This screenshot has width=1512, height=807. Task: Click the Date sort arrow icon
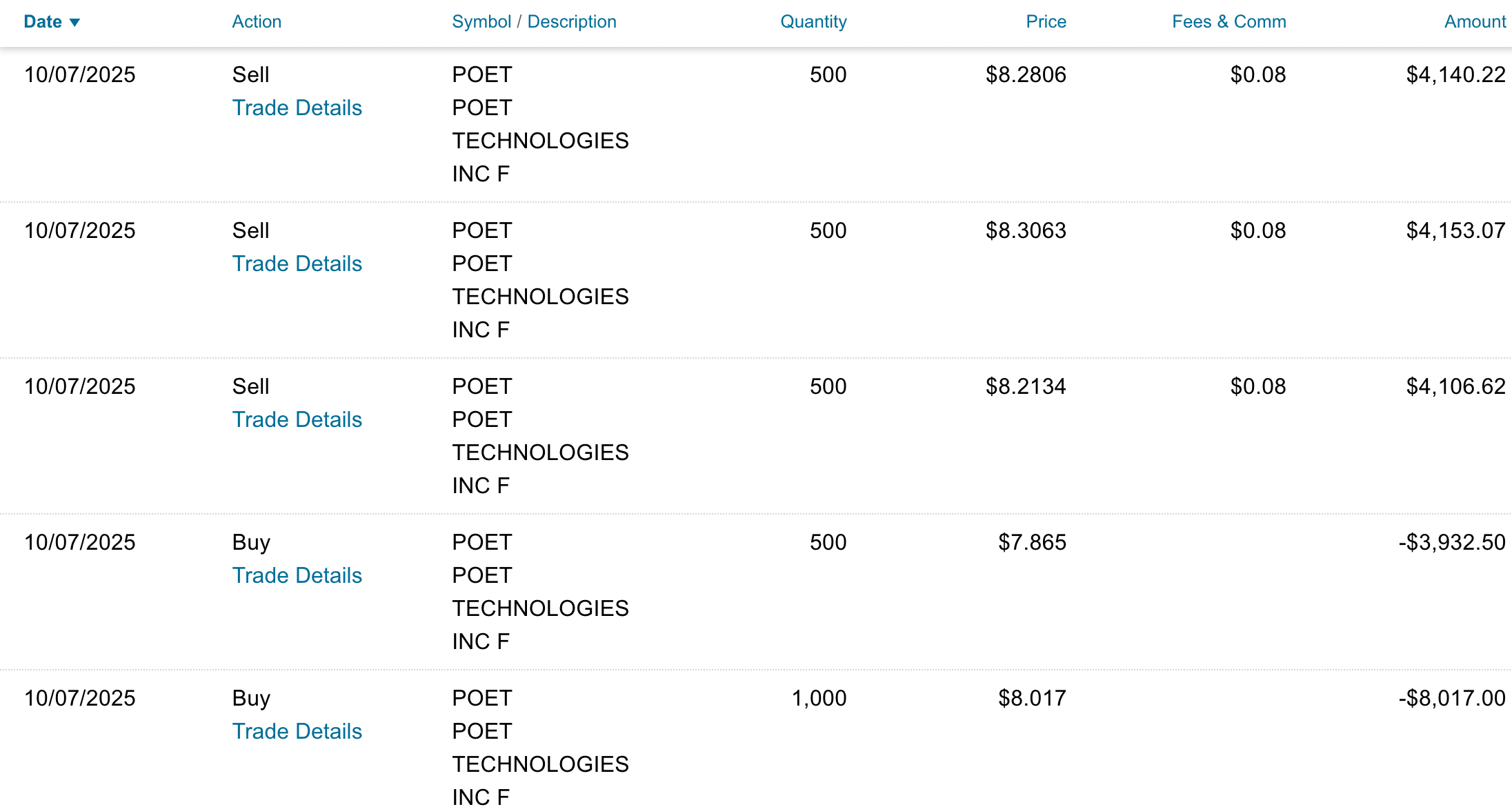coord(74,23)
